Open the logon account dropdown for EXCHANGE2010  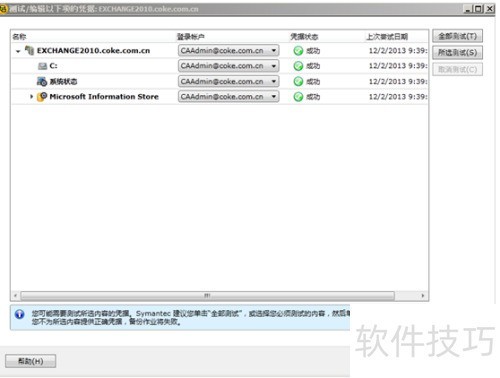[x=274, y=51]
